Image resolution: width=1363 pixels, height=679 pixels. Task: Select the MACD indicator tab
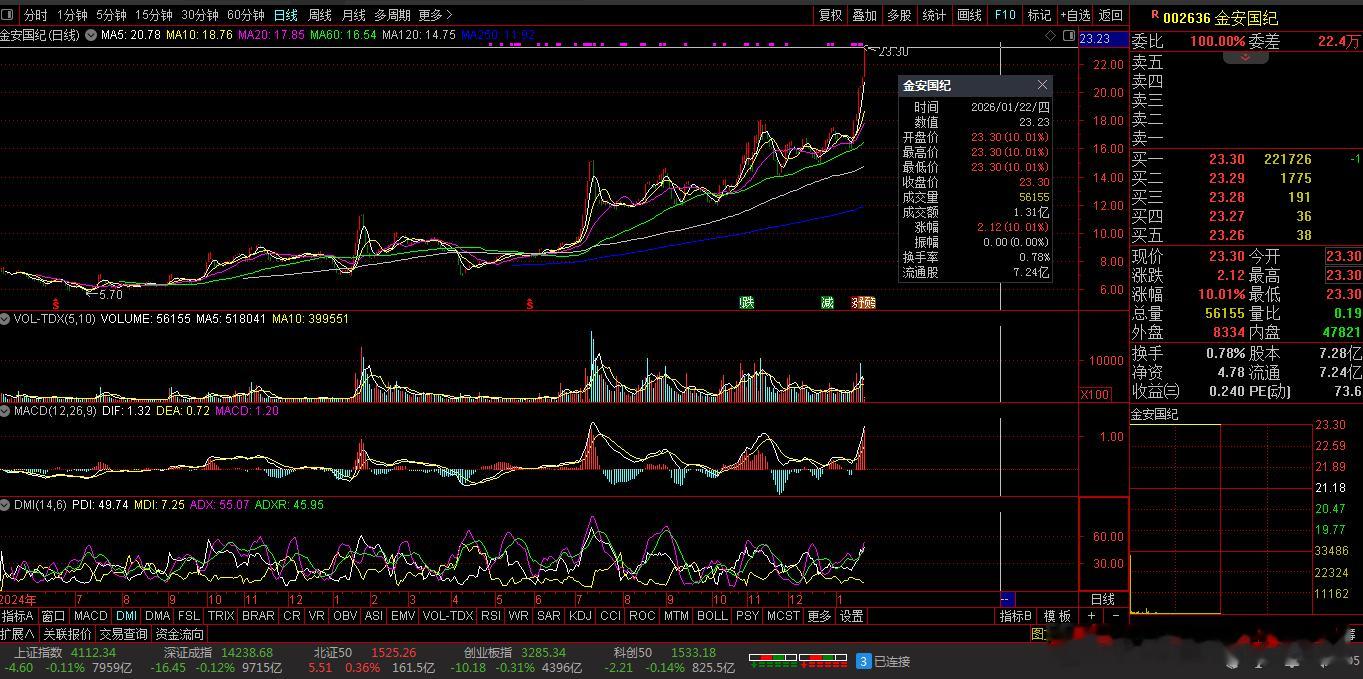[90, 616]
